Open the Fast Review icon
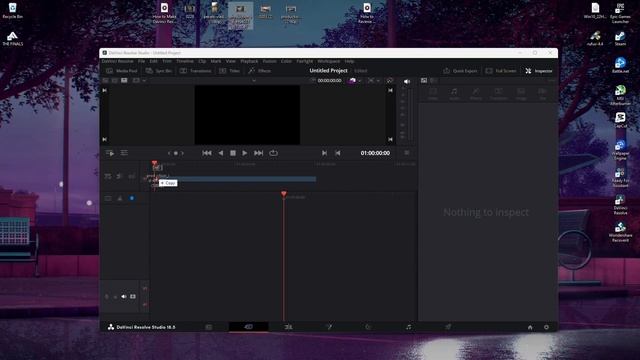Image resolution: width=640 pixels, height=360 pixels. click(x=110, y=153)
